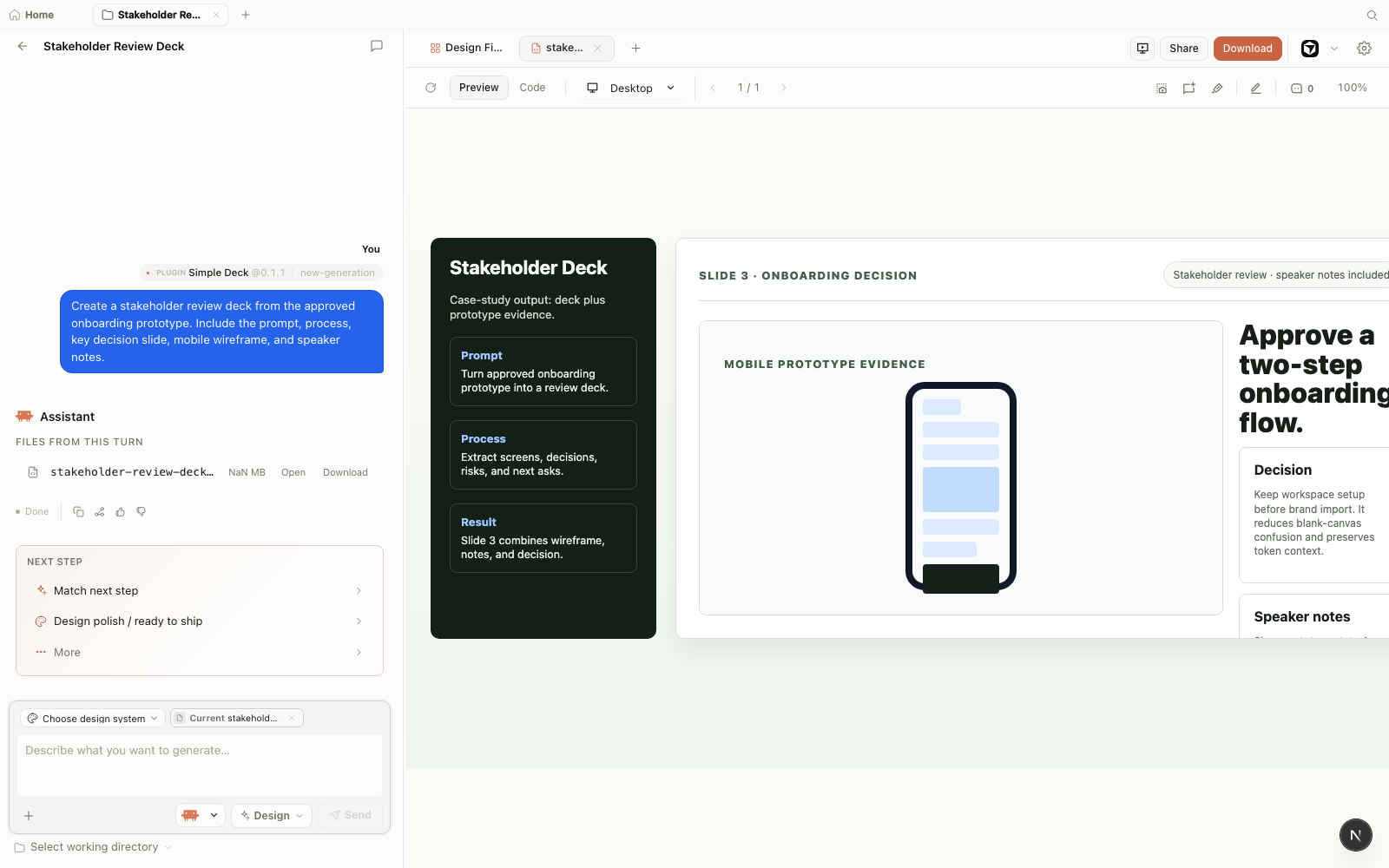Open settings gear in top right
1389x868 pixels.
coord(1364,49)
